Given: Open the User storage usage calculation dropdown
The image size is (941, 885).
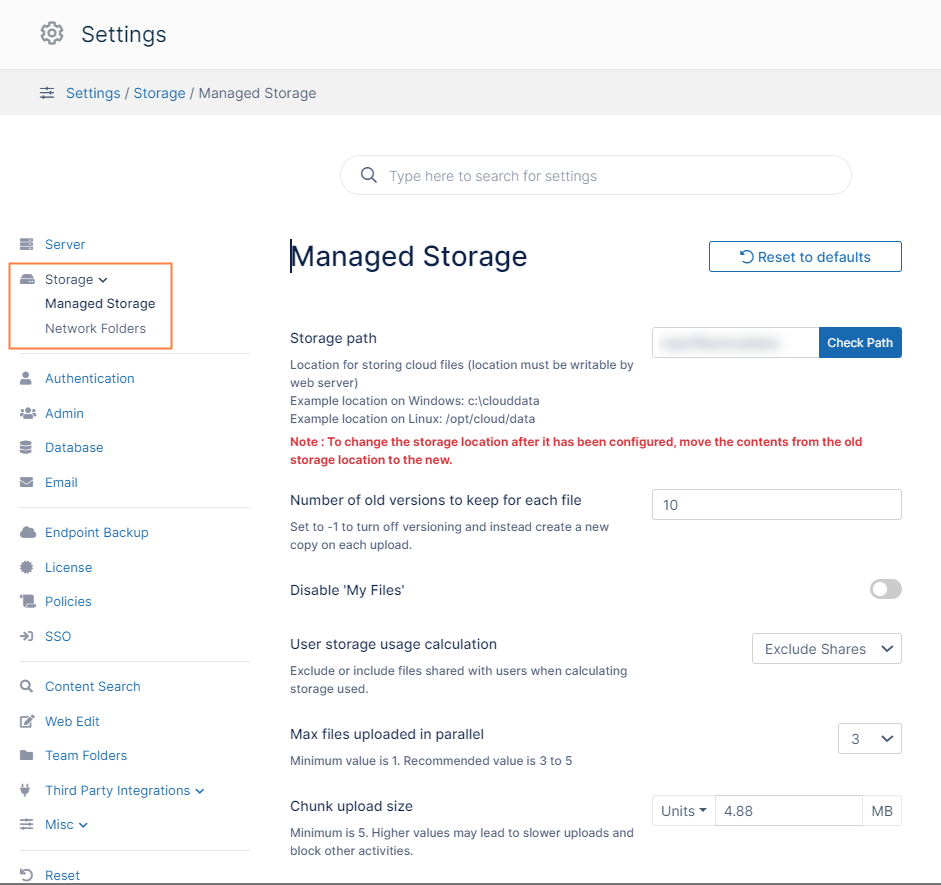Looking at the screenshot, I should 826,648.
